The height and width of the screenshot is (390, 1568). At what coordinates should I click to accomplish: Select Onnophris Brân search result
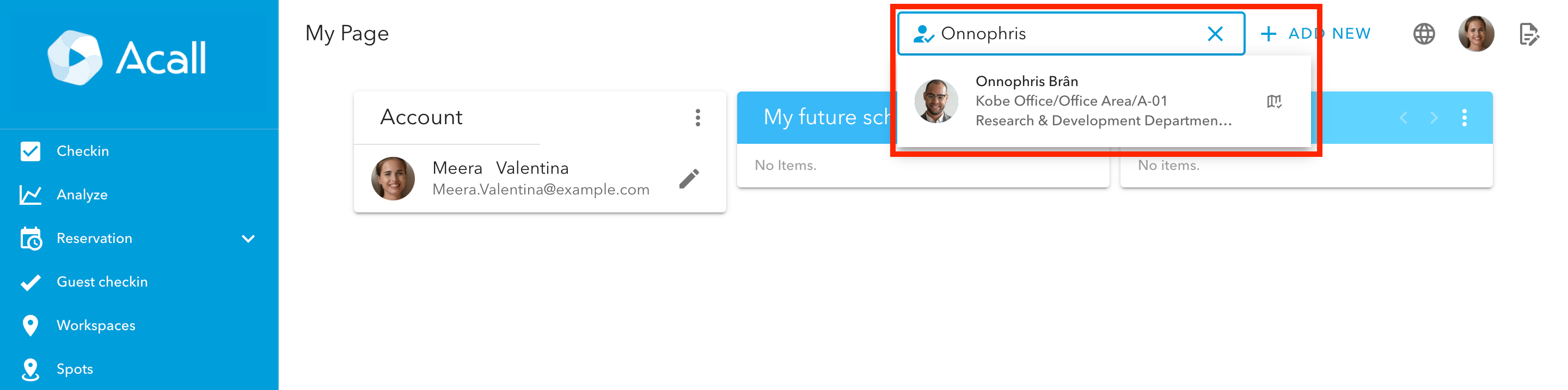(1104, 101)
